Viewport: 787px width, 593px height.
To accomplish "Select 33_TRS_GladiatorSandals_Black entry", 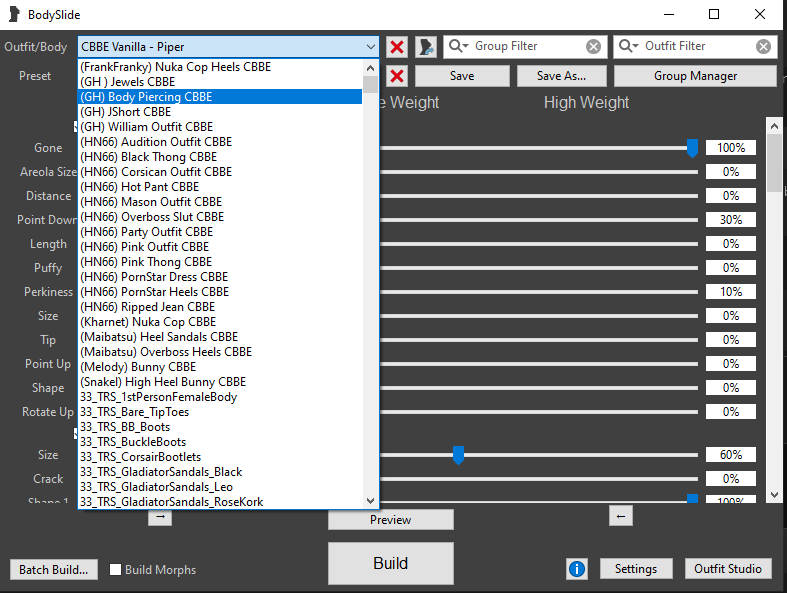I will (x=220, y=472).
